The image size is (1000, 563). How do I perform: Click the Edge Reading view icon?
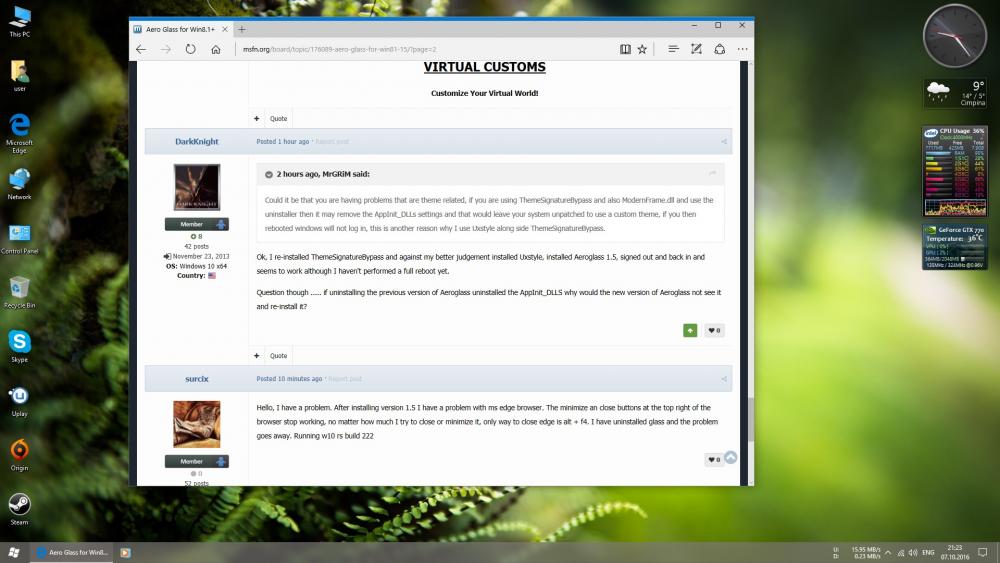click(x=625, y=49)
